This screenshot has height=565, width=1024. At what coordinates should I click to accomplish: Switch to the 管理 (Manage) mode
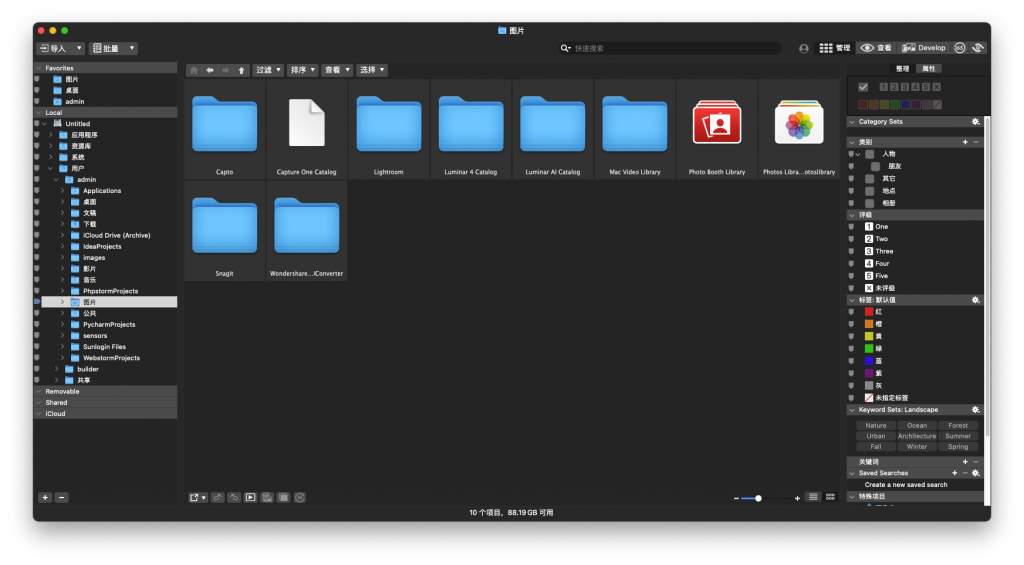835,48
